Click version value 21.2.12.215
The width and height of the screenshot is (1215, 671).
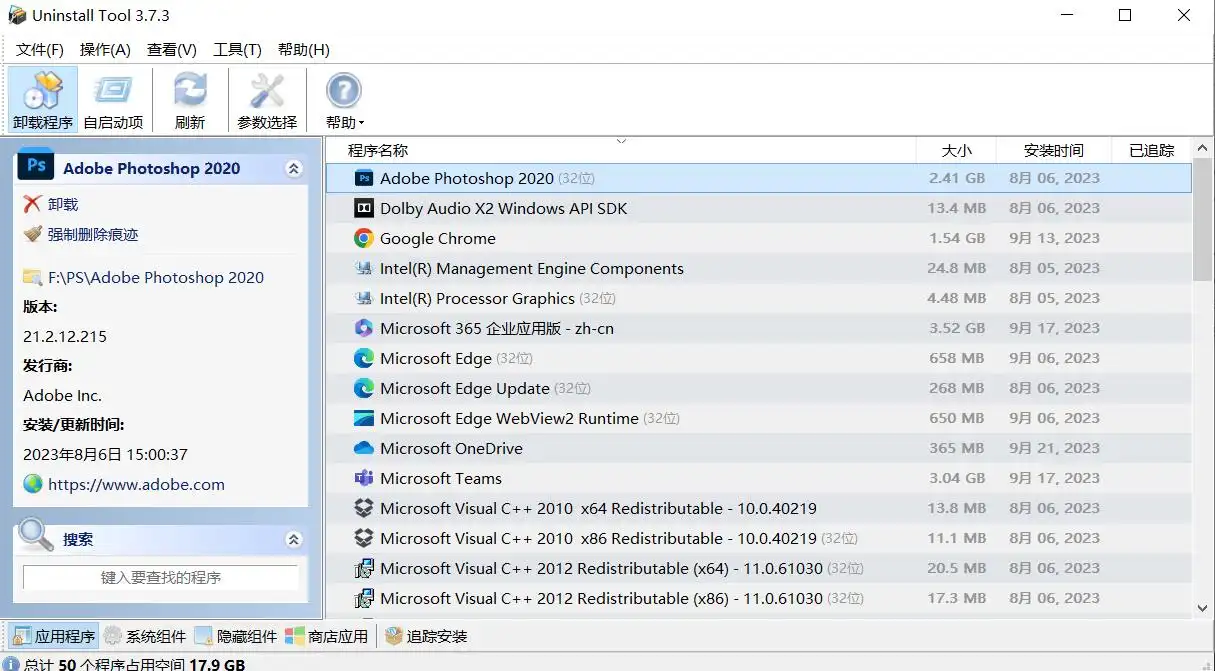click(65, 336)
